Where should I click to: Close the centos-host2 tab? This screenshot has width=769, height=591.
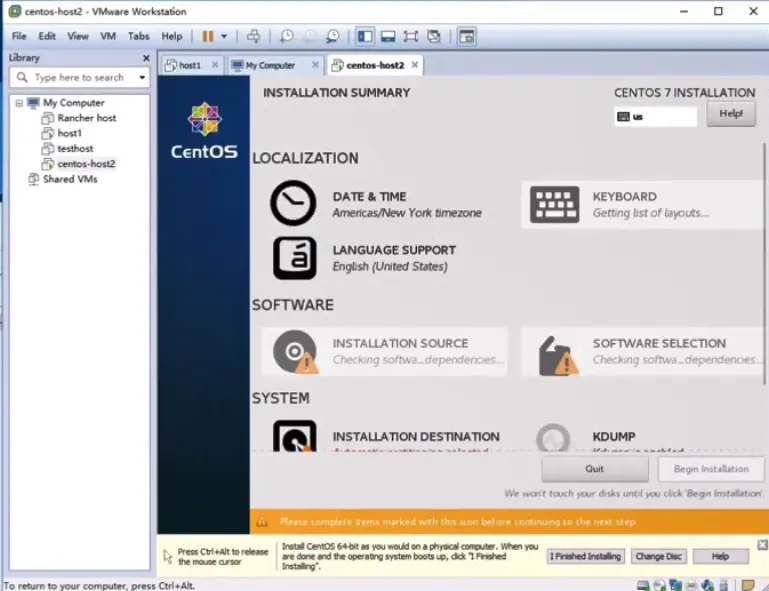click(x=415, y=65)
